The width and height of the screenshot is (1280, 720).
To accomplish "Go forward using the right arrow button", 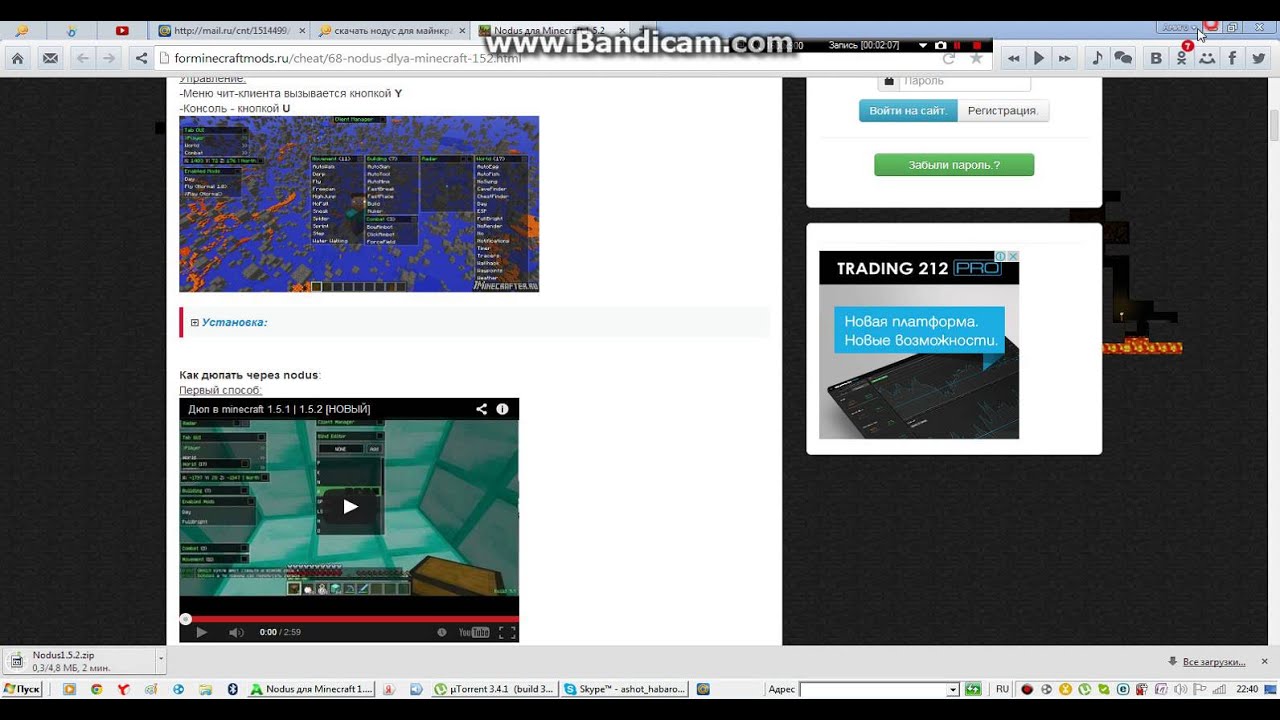I will click(109, 58).
